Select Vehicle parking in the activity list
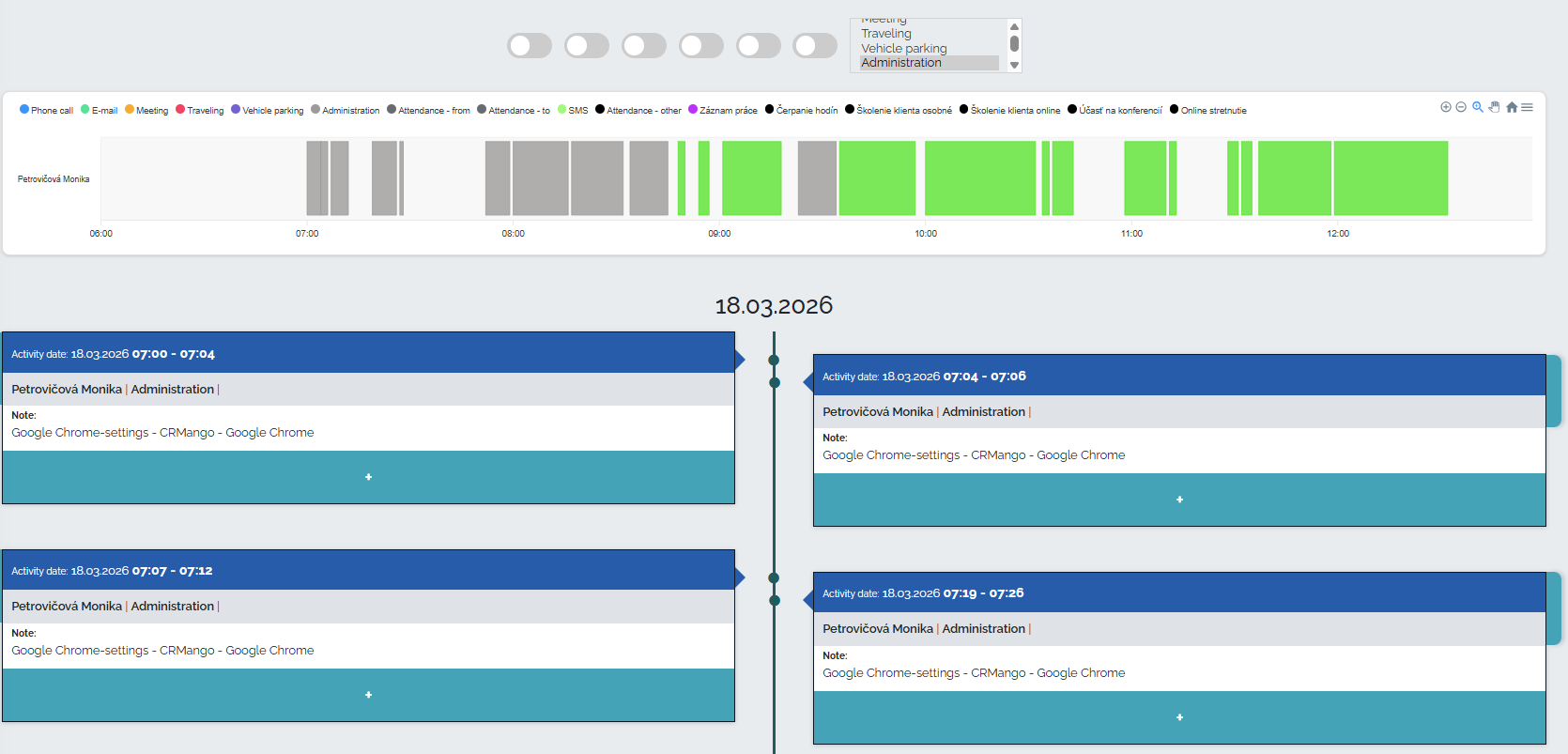The width and height of the screenshot is (1568, 754). pyautogui.click(x=904, y=49)
